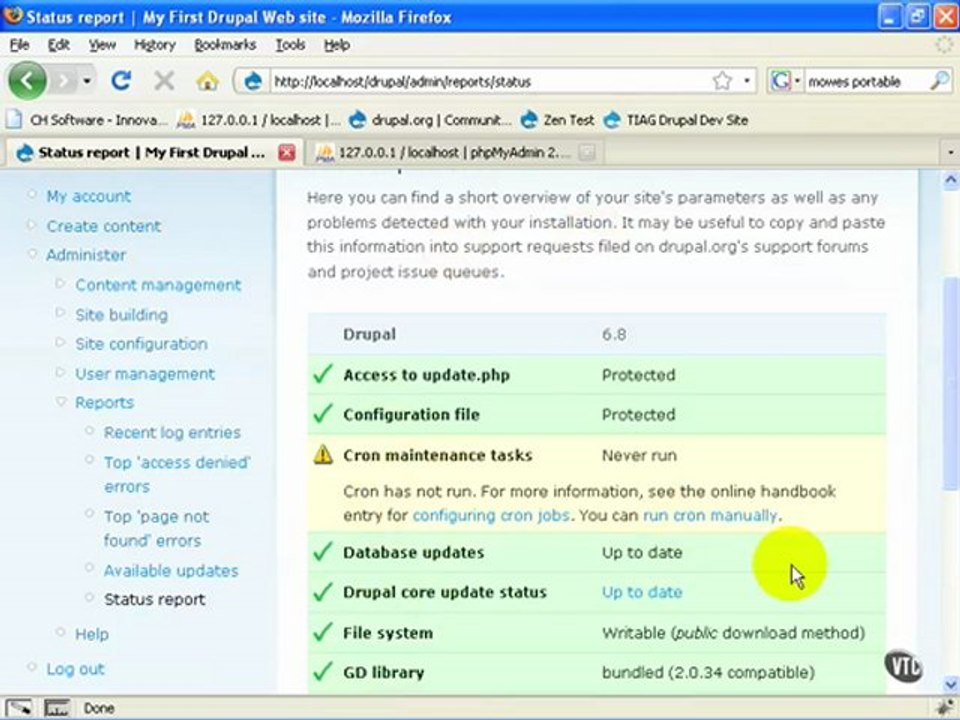Open the Bookmarks menu
Image resolution: width=960 pixels, height=720 pixels.
tap(225, 45)
